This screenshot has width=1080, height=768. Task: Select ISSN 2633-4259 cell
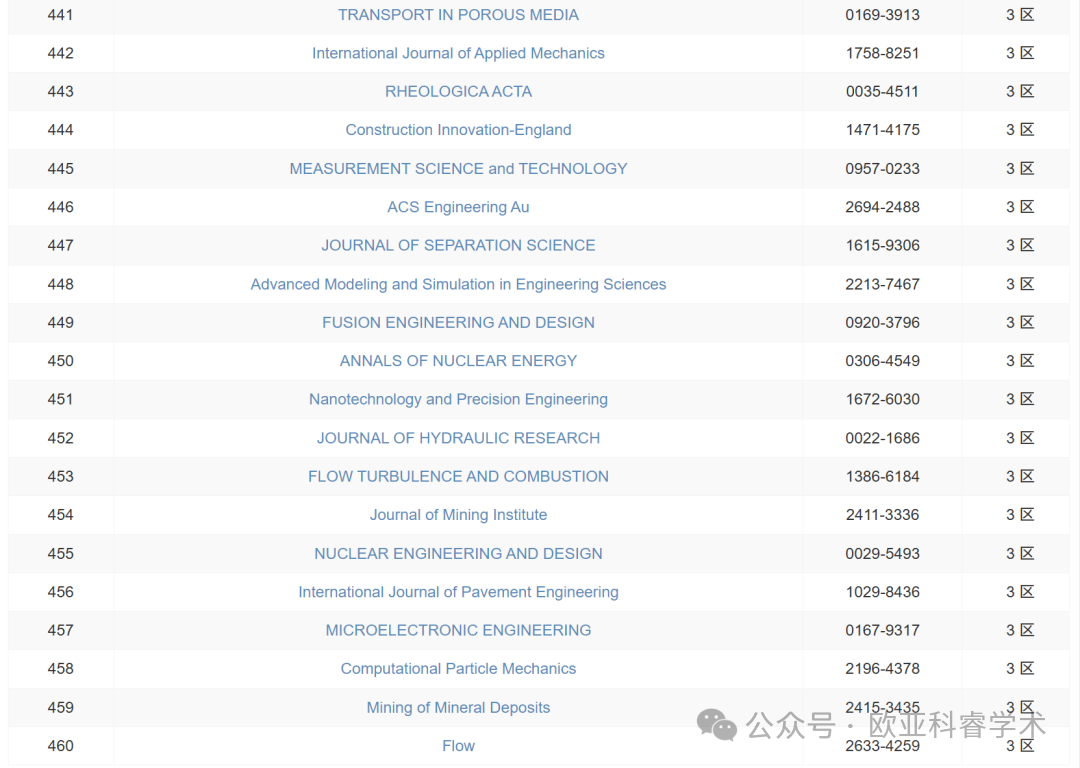click(882, 746)
